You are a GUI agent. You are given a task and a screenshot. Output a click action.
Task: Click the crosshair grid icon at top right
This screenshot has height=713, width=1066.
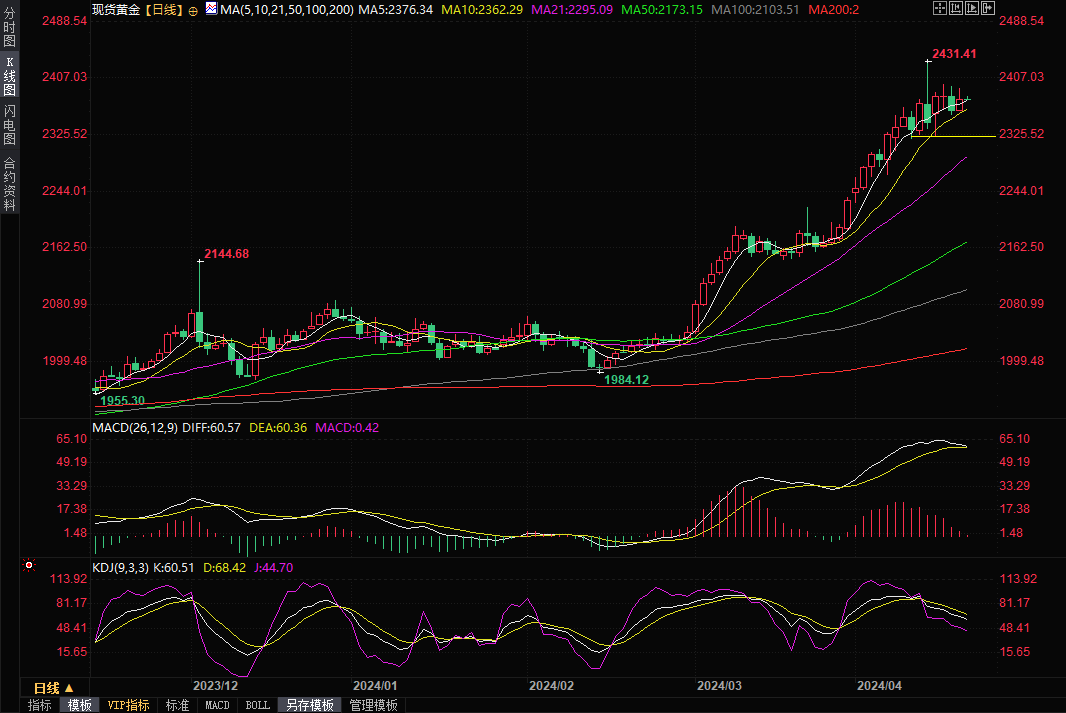939,8
